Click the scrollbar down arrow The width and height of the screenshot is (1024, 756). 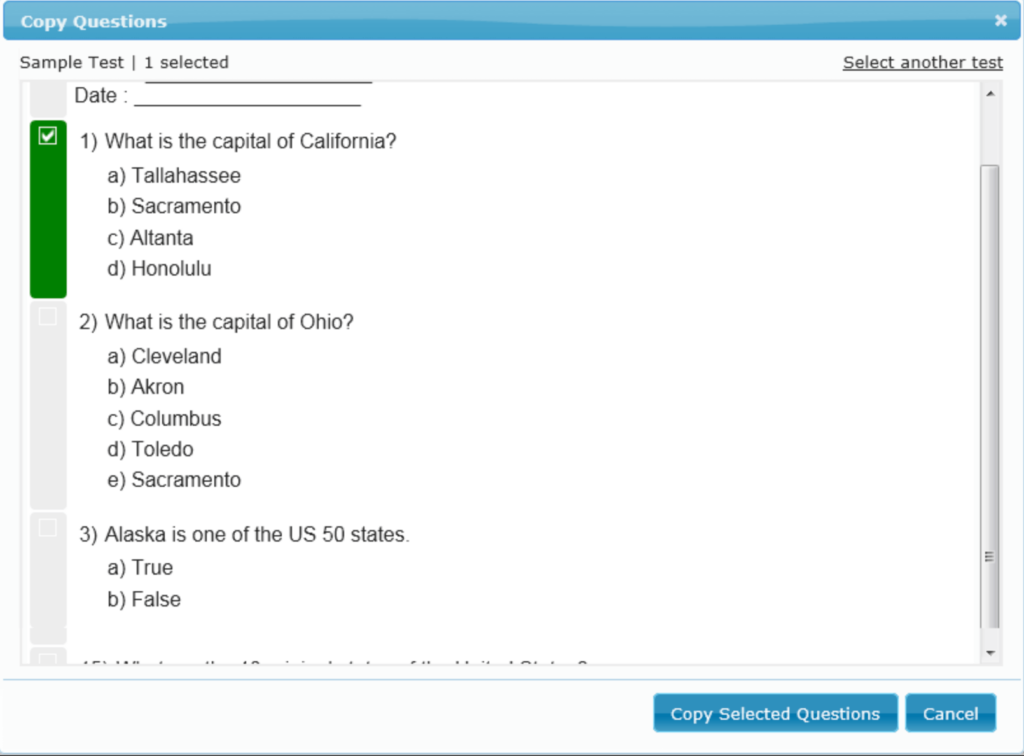pyautogui.click(x=989, y=652)
